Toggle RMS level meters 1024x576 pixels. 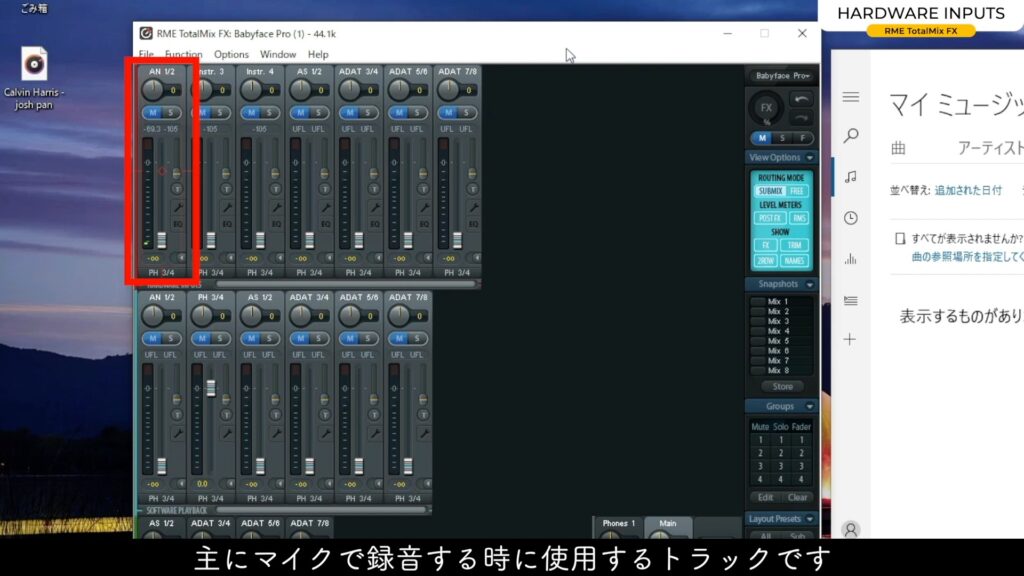(x=799, y=218)
